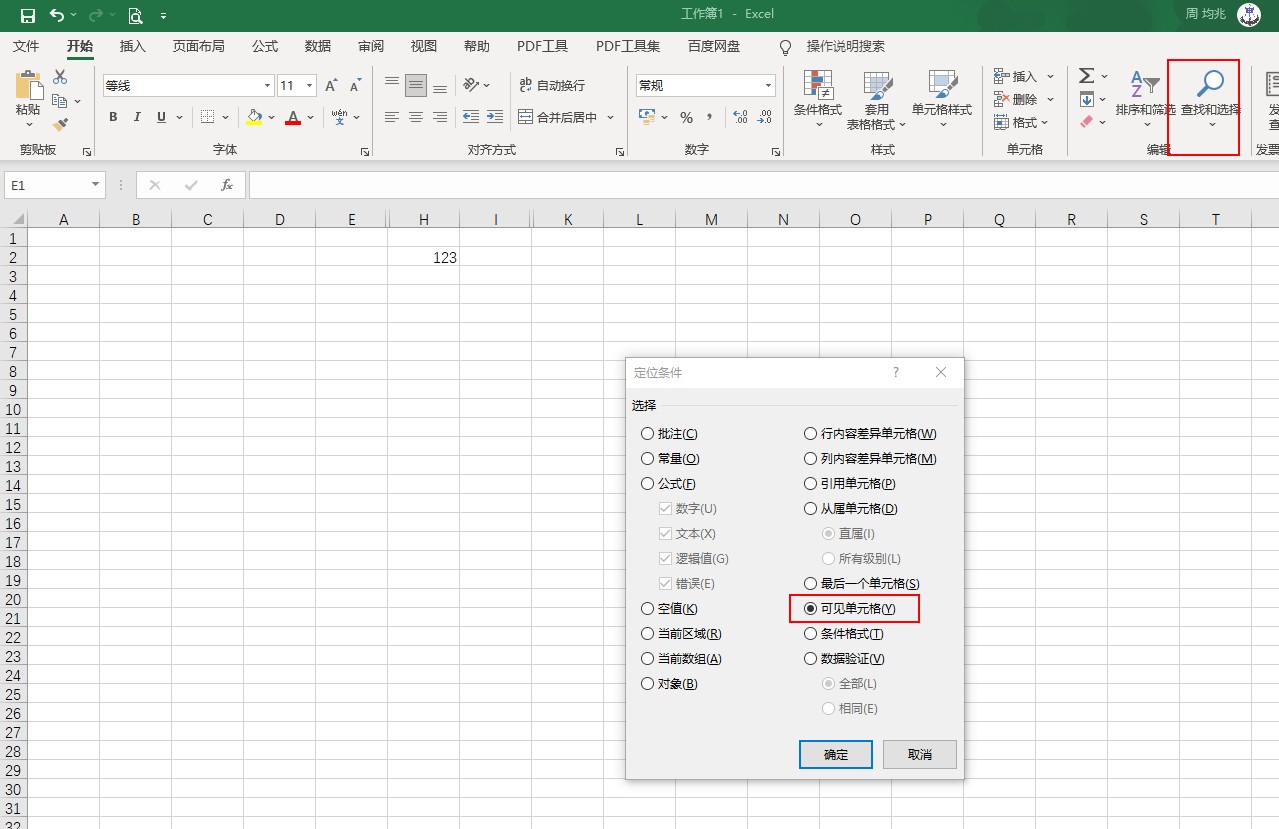Switch to the 视图 tab
1279x829 pixels.
pos(424,46)
